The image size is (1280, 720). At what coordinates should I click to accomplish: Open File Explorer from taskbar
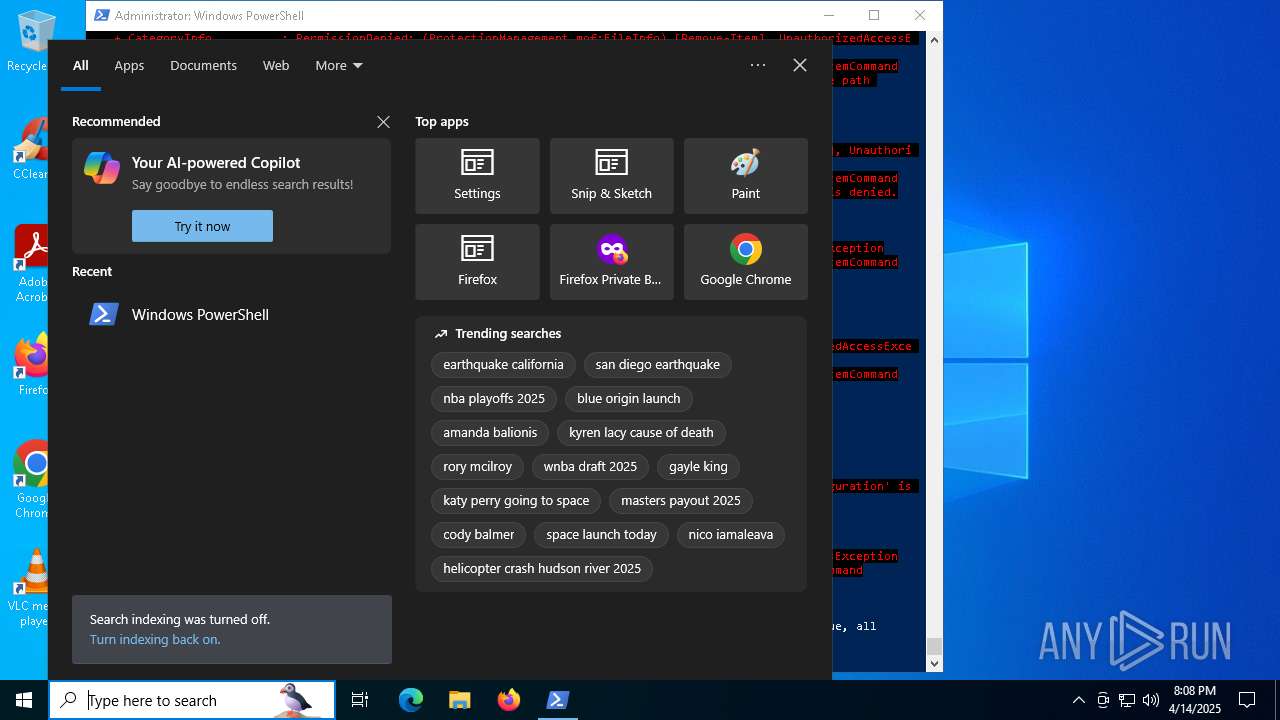pyautogui.click(x=459, y=700)
